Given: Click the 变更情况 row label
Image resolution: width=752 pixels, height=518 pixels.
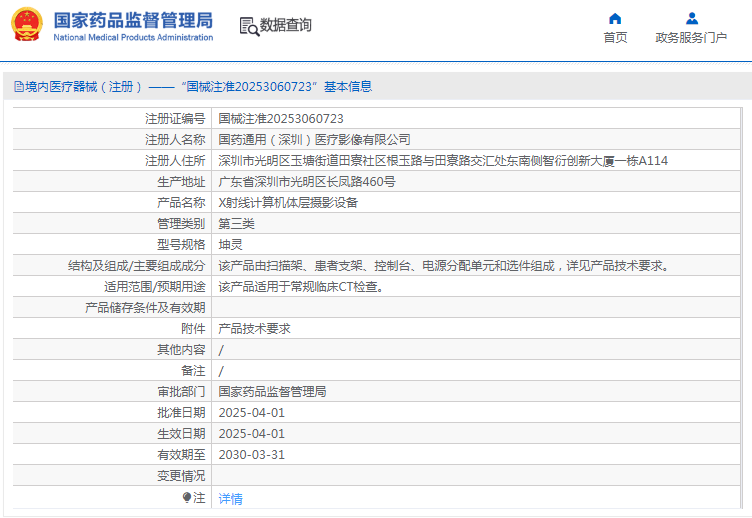Looking at the screenshot, I should click(181, 476).
